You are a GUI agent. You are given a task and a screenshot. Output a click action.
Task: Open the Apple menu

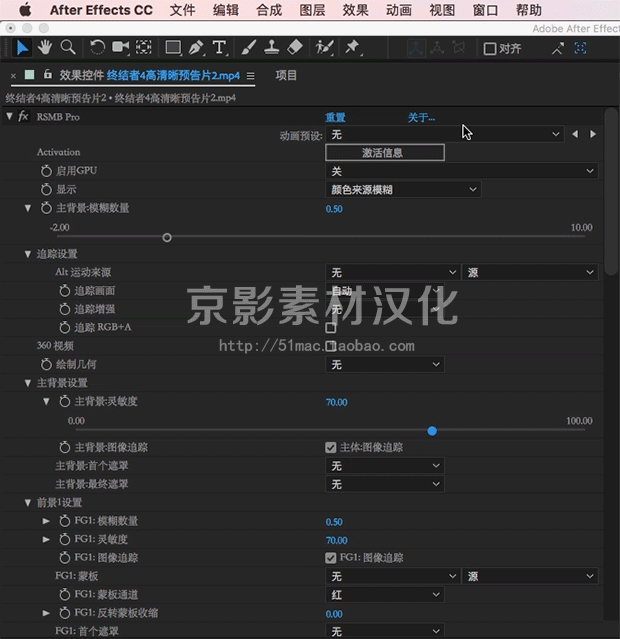click(25, 10)
